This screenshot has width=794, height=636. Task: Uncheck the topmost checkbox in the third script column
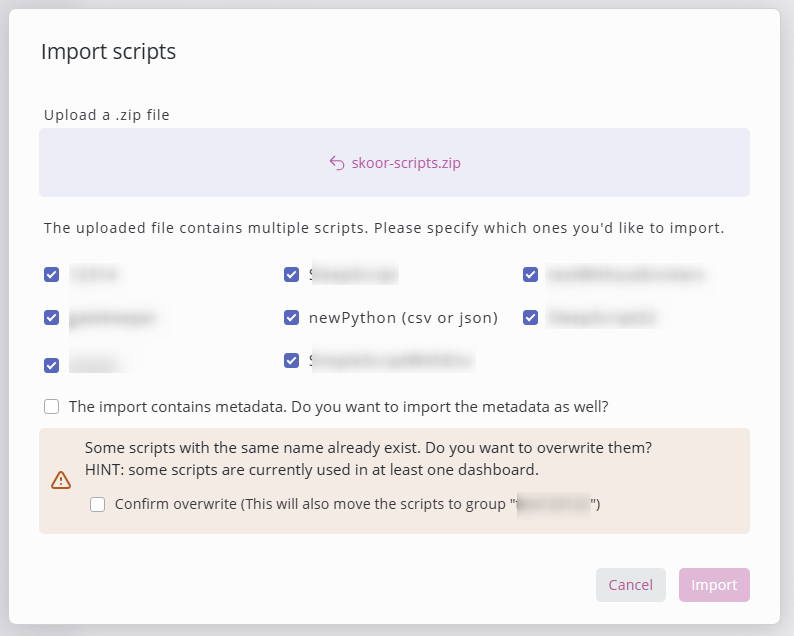(530, 274)
